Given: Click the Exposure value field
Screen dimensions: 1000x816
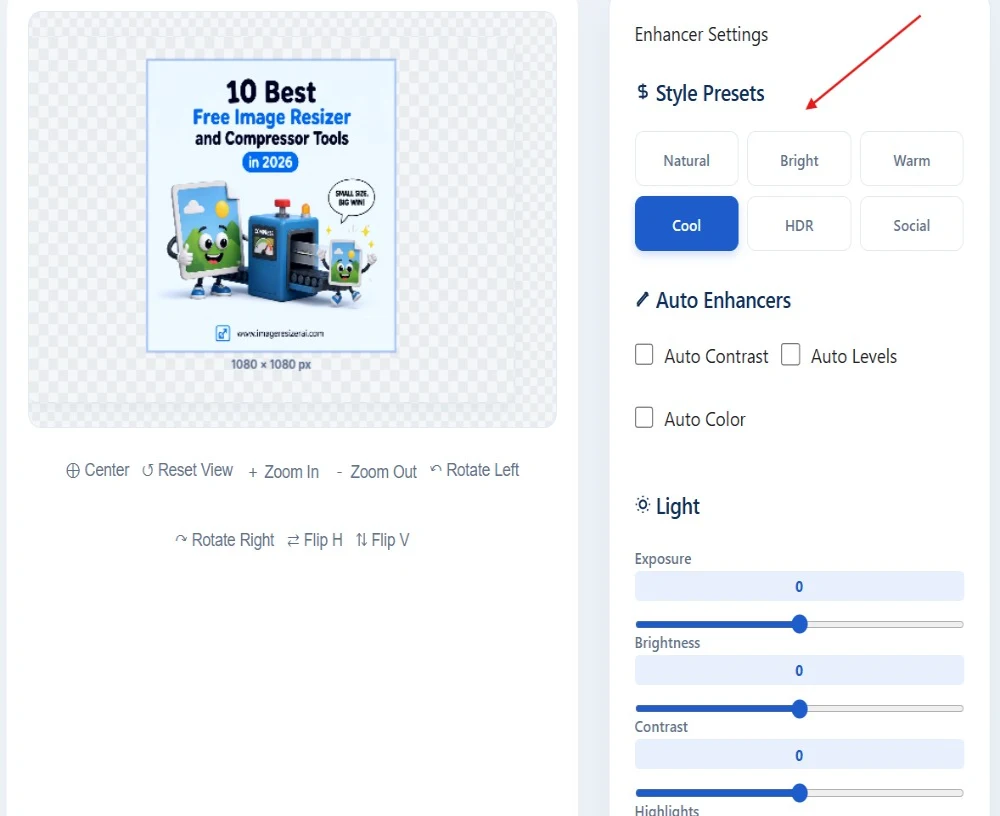Looking at the screenshot, I should pyautogui.click(x=798, y=586).
